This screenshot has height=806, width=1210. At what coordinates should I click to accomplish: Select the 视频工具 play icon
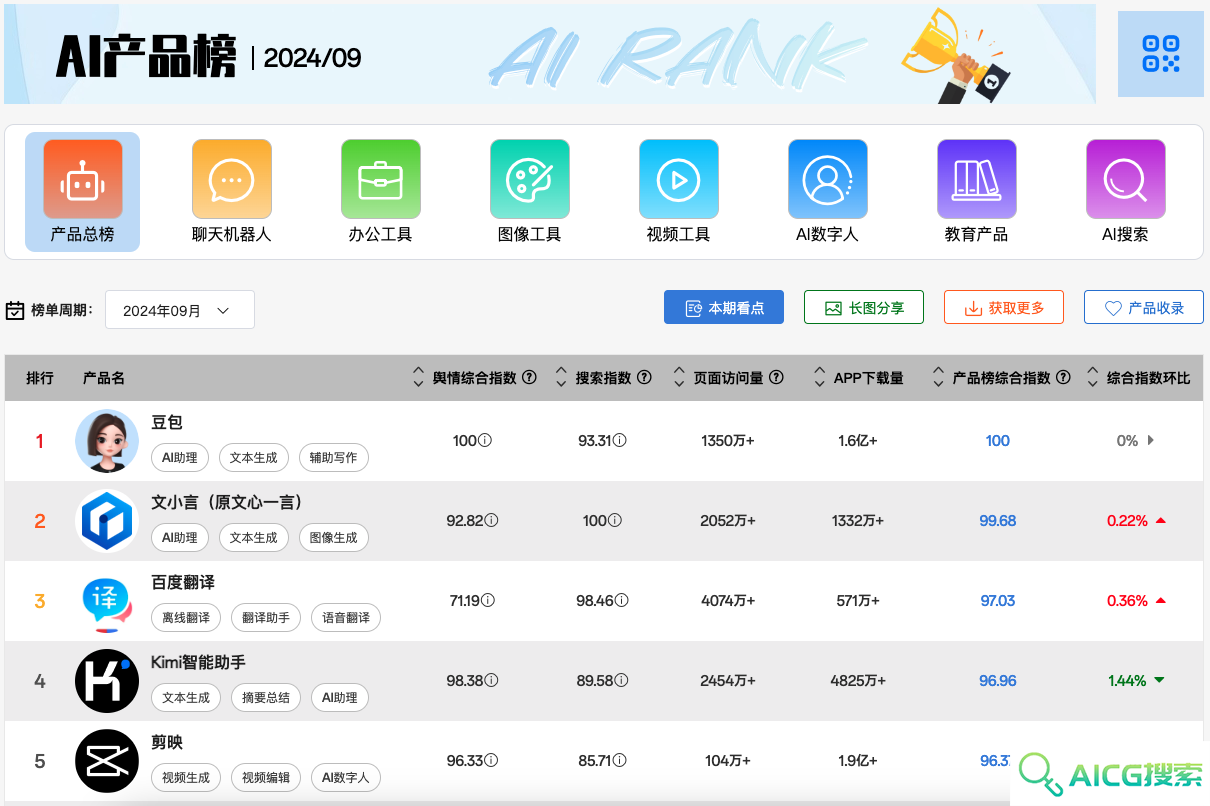[679, 180]
